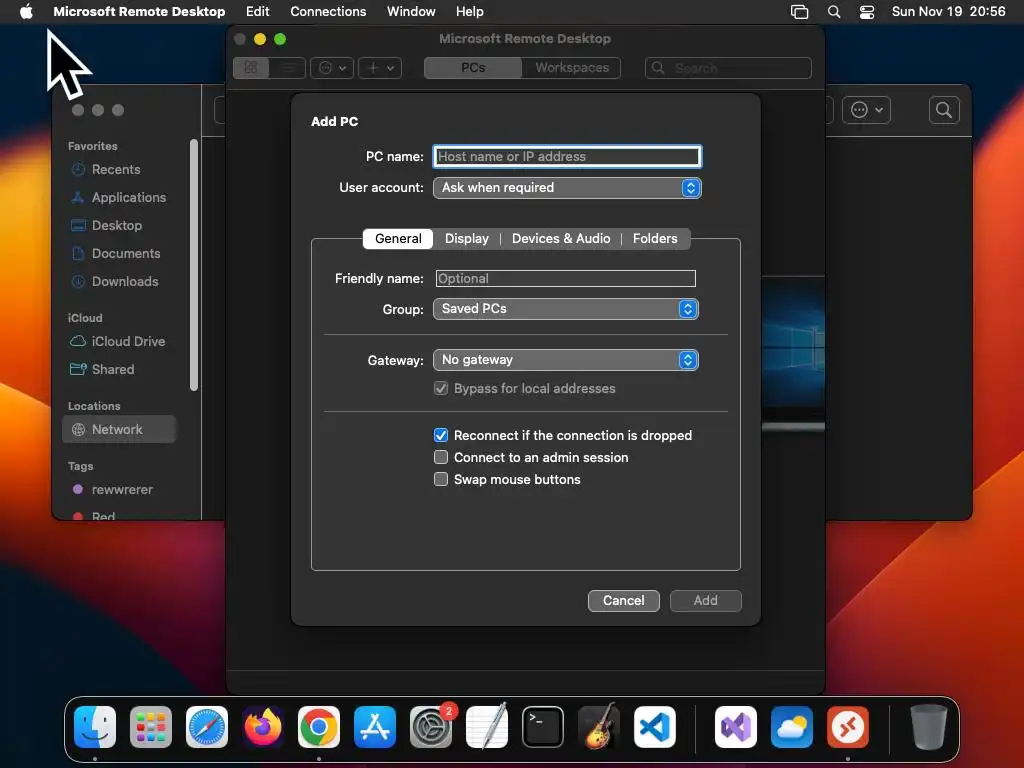Open the Window menu

(x=411, y=12)
